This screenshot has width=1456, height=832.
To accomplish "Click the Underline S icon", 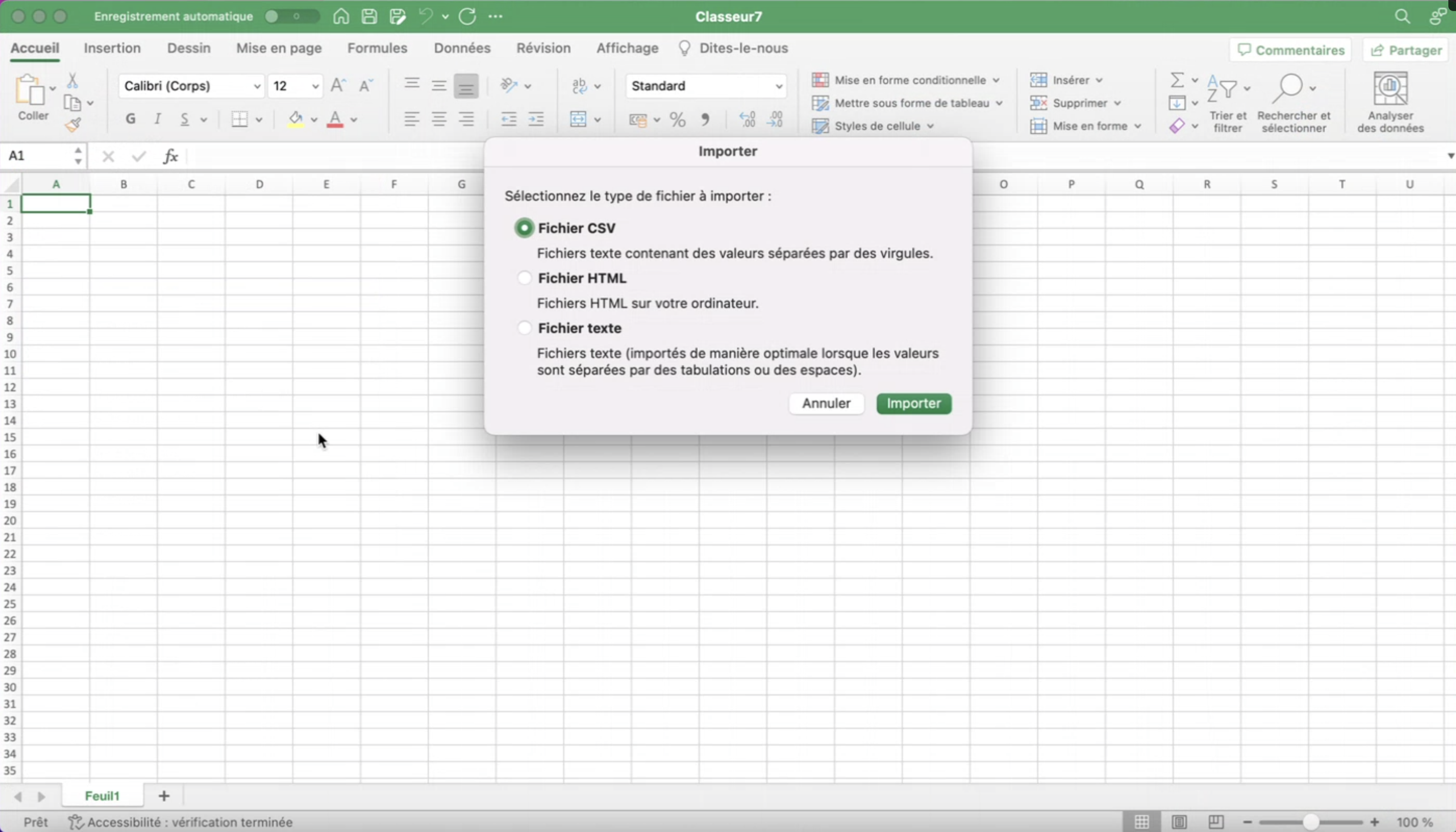I will (184, 119).
